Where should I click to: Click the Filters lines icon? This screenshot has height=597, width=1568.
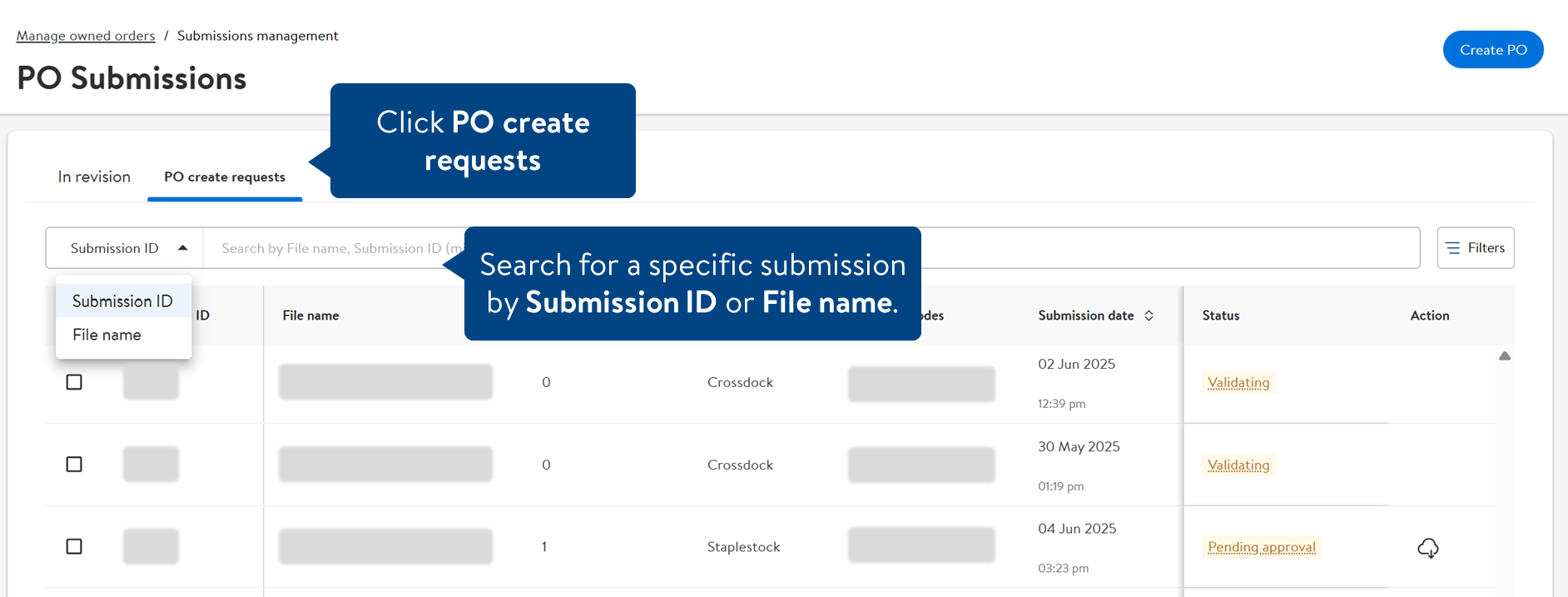pyautogui.click(x=1453, y=248)
